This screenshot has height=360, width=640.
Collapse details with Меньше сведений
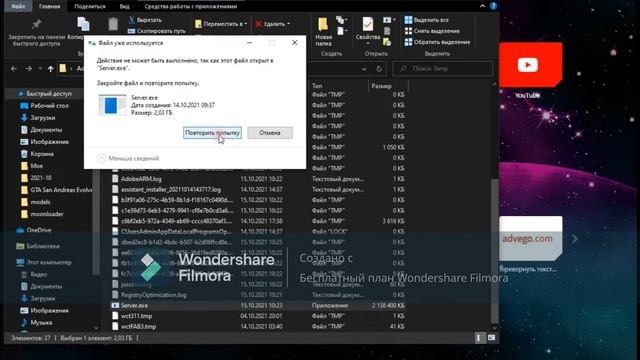click(128, 158)
